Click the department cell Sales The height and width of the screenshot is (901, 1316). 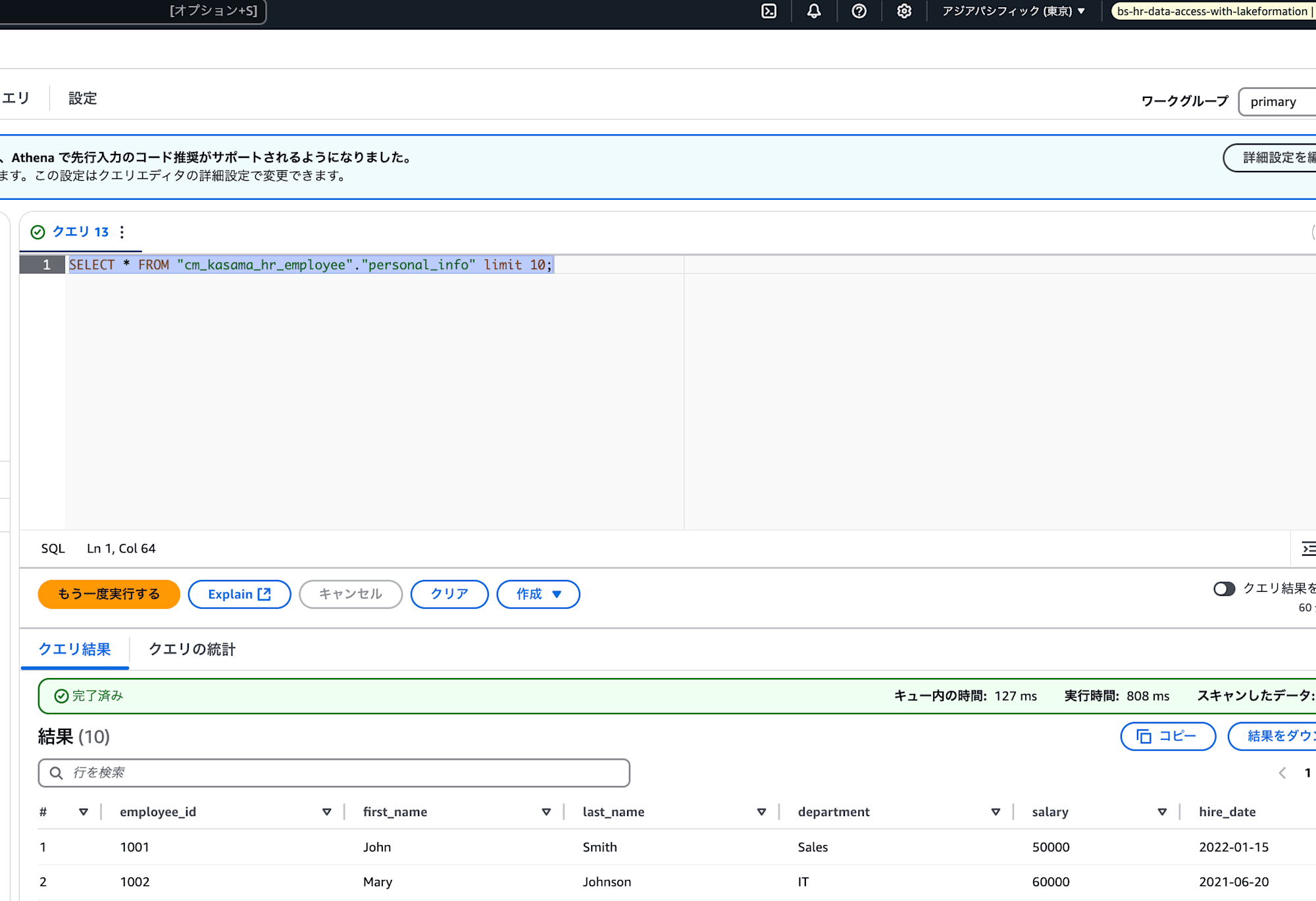click(x=813, y=848)
